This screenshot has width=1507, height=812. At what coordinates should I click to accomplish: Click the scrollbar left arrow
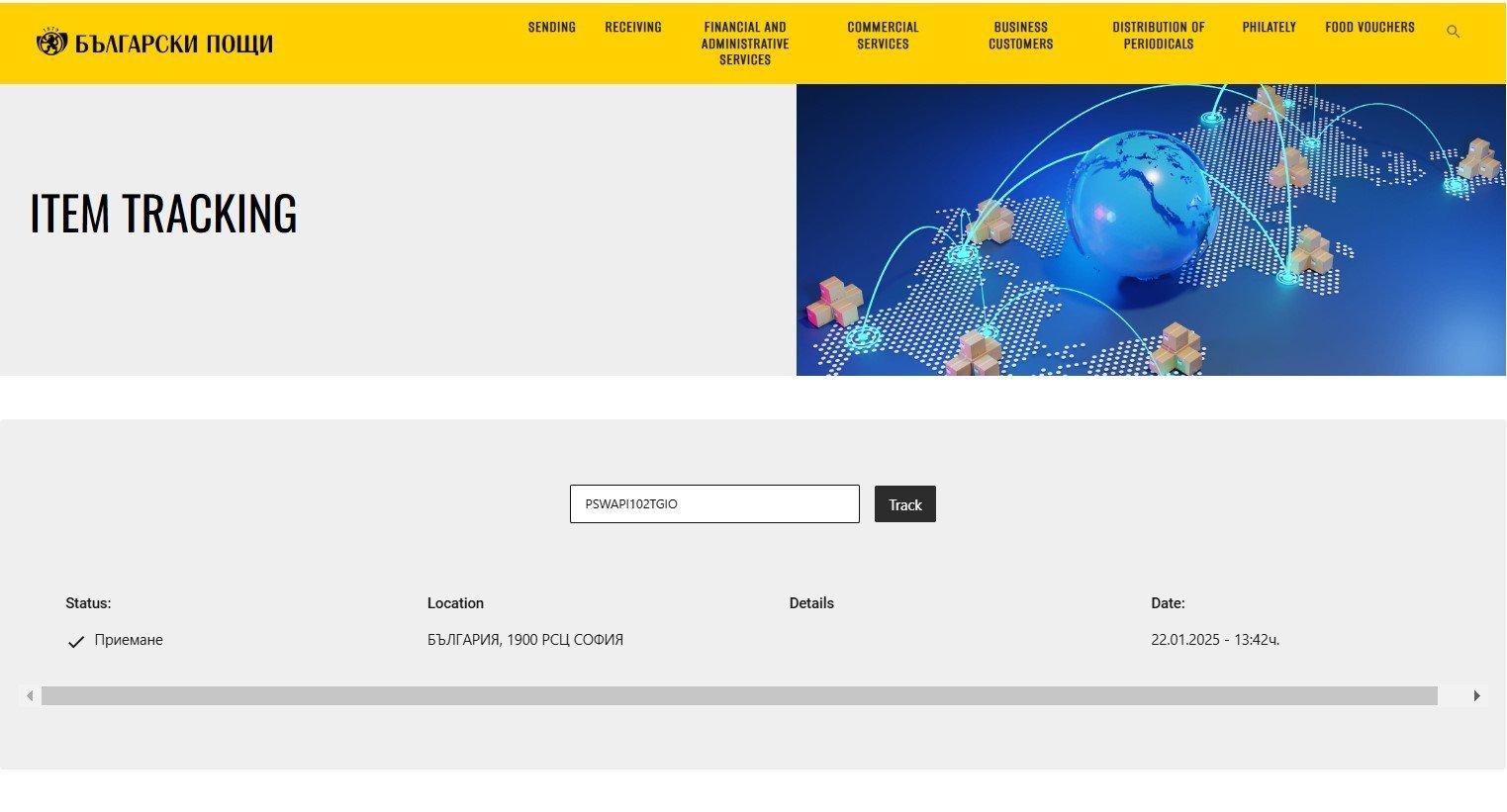[x=30, y=696]
